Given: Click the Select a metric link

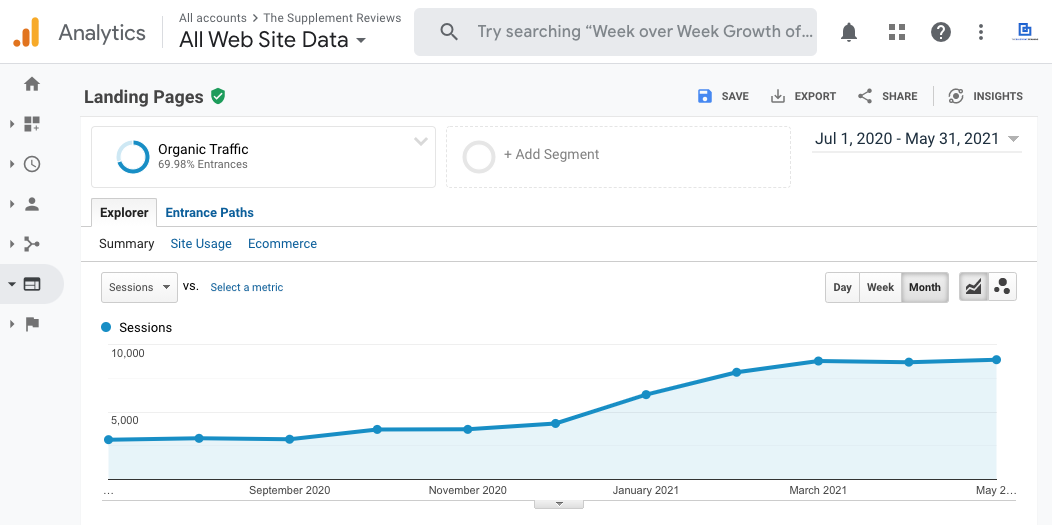Looking at the screenshot, I should (246, 287).
